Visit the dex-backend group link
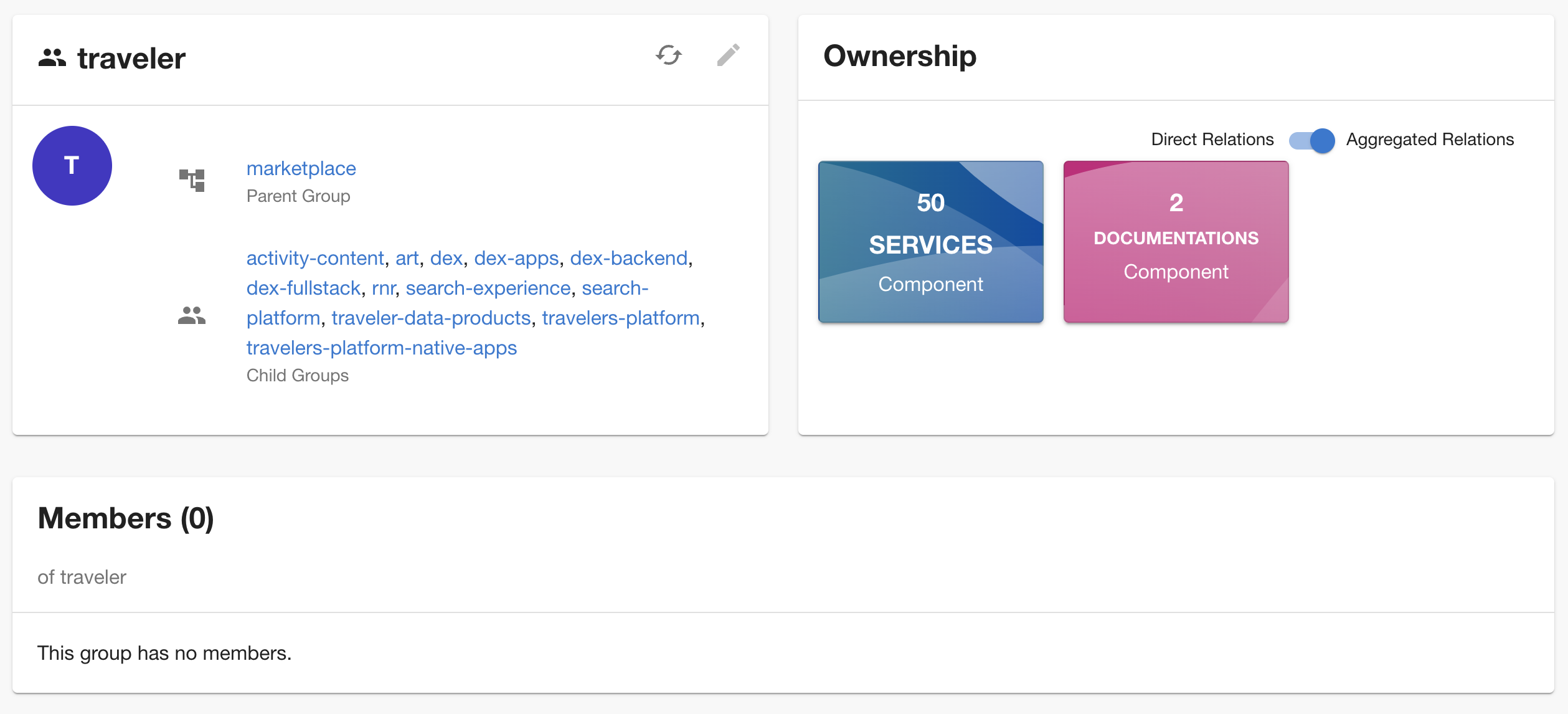1568x714 pixels. click(630, 257)
